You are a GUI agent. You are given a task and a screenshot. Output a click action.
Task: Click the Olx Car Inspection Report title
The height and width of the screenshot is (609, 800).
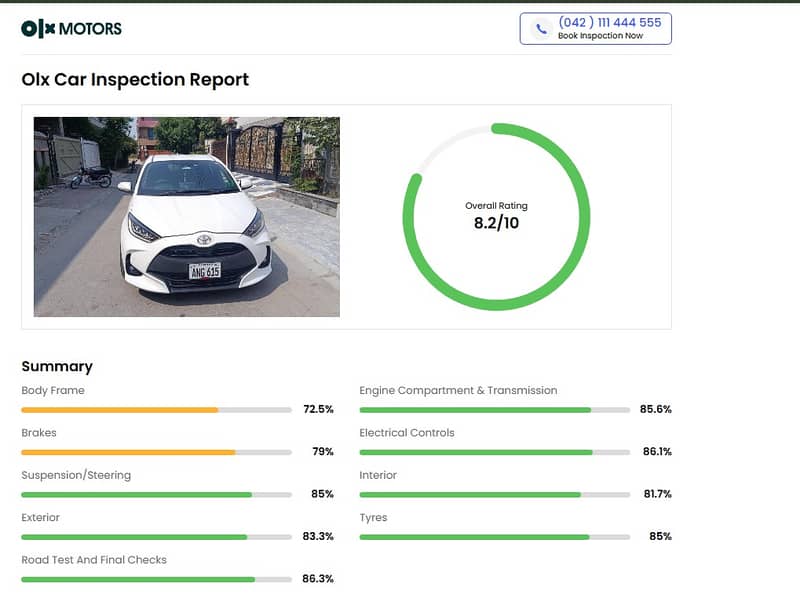point(135,80)
